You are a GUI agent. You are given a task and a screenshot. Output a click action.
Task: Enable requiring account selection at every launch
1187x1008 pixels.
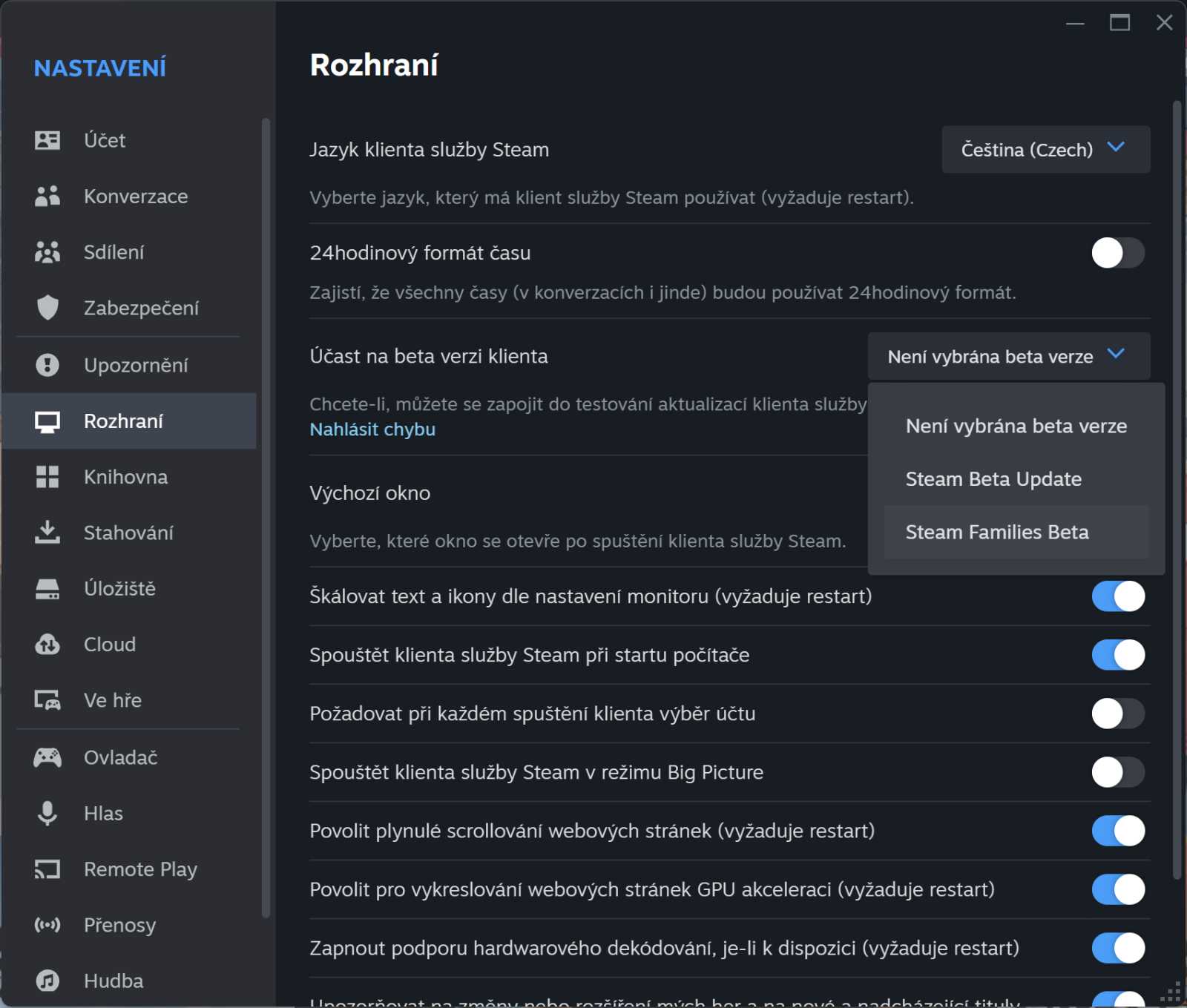pos(1118,714)
